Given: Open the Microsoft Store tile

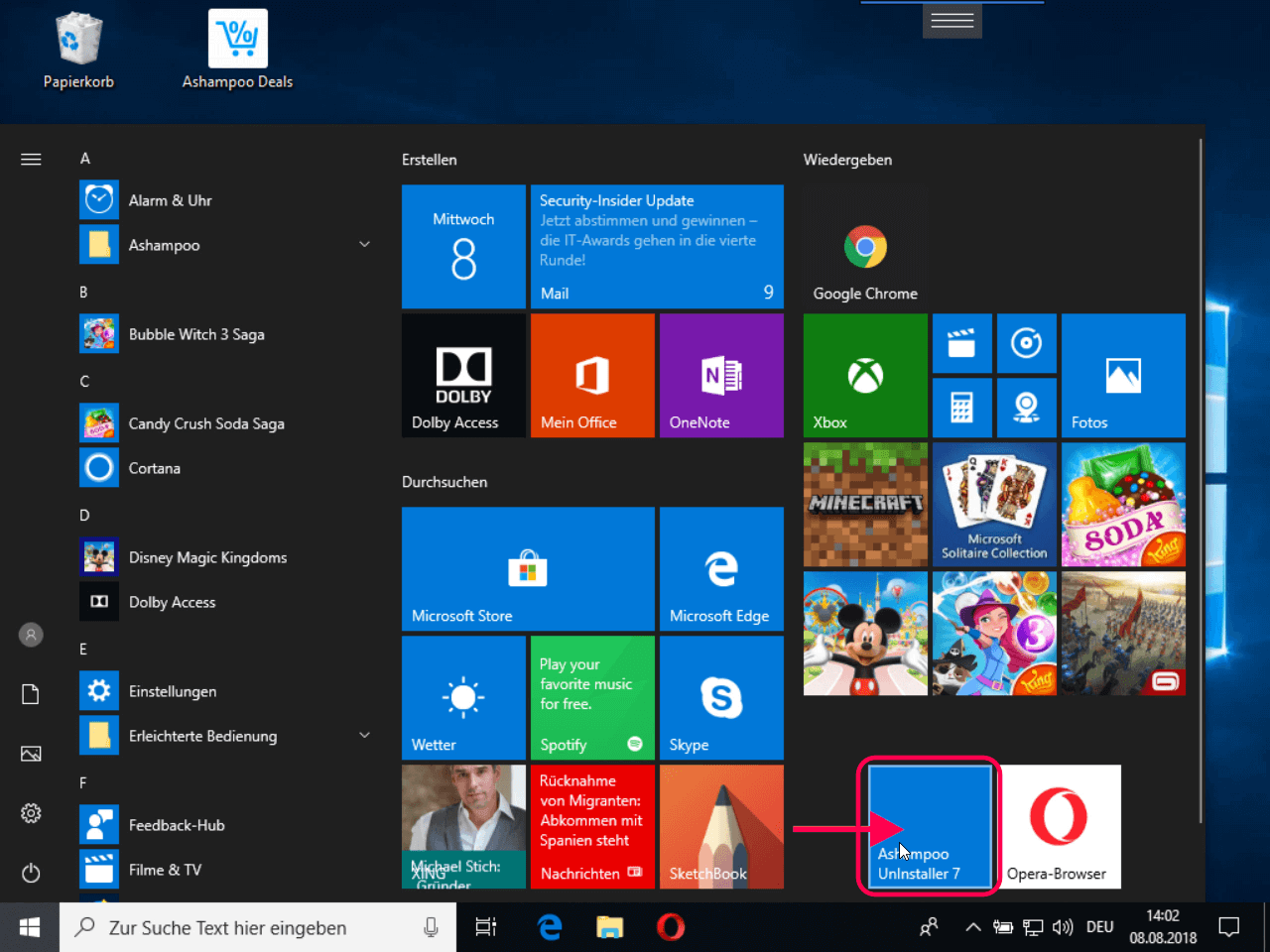Looking at the screenshot, I should (528, 569).
